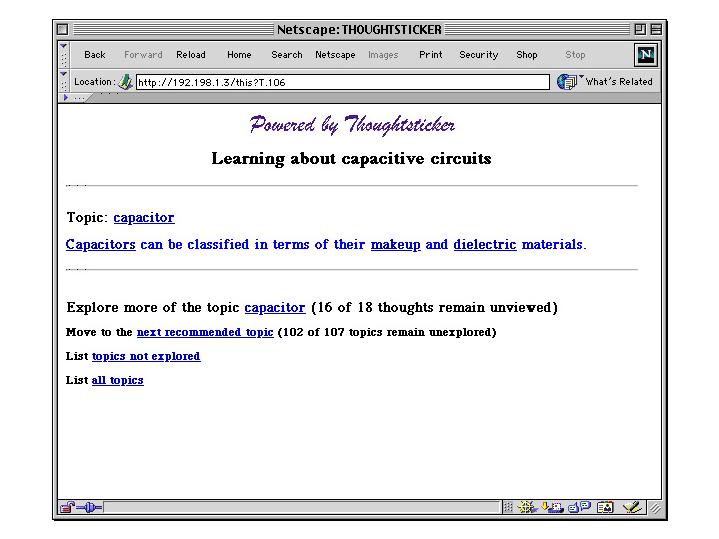Click the component bar drag handle
The image size is (719, 539).
pyautogui.click(x=508, y=507)
